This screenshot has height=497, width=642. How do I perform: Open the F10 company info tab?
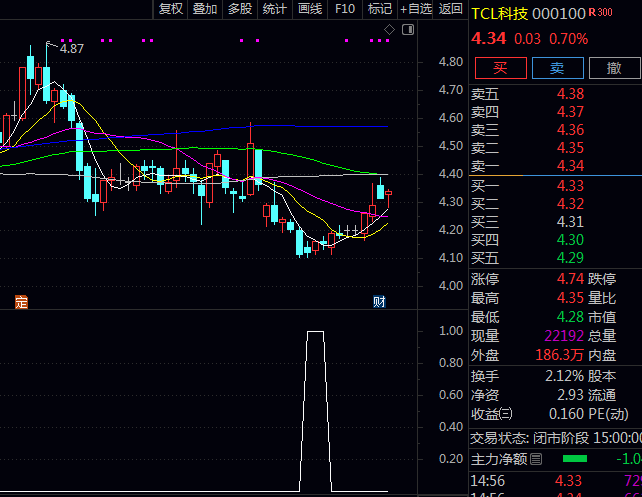pyautogui.click(x=345, y=9)
